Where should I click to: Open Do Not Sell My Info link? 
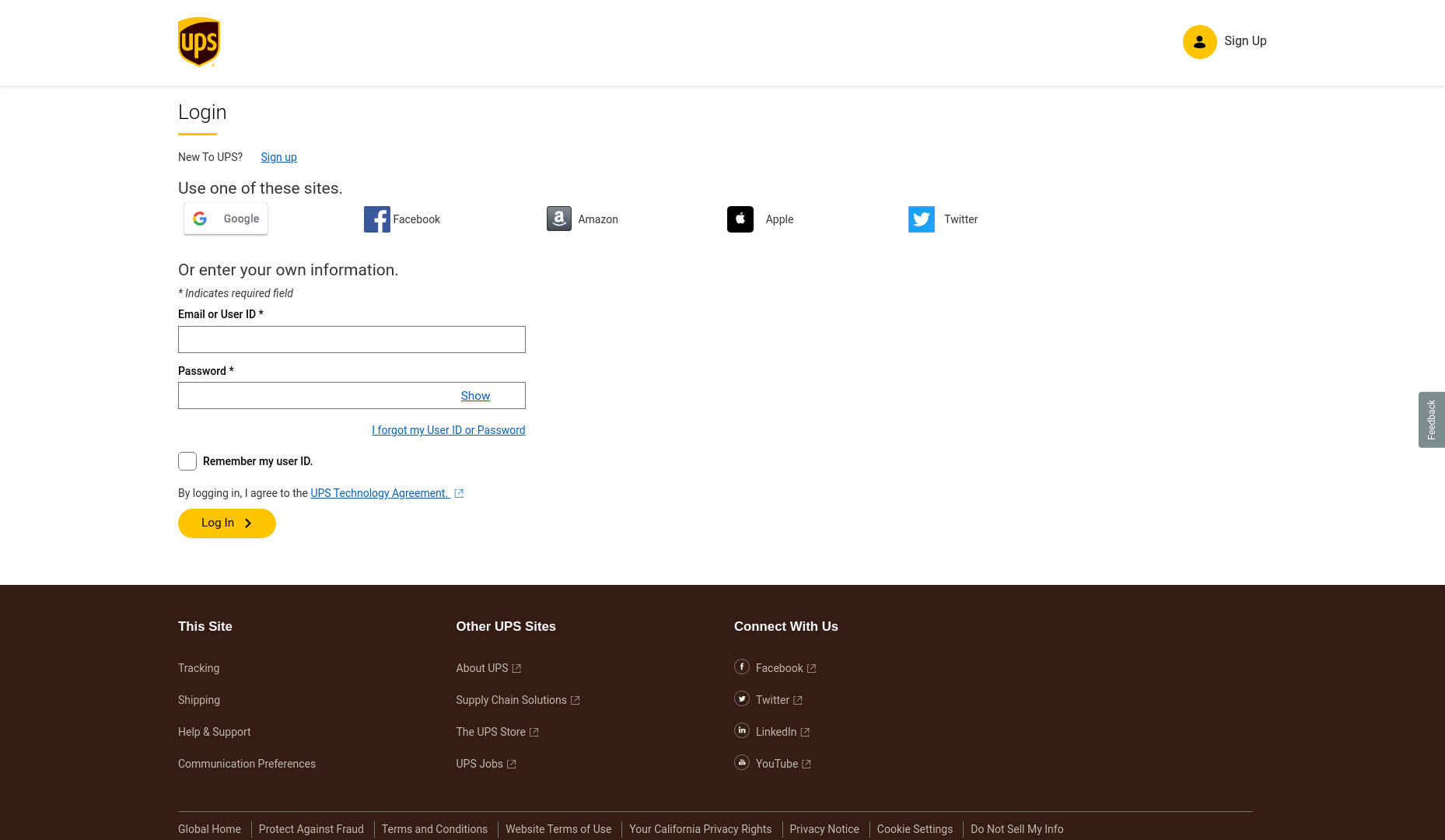pos(1016,829)
